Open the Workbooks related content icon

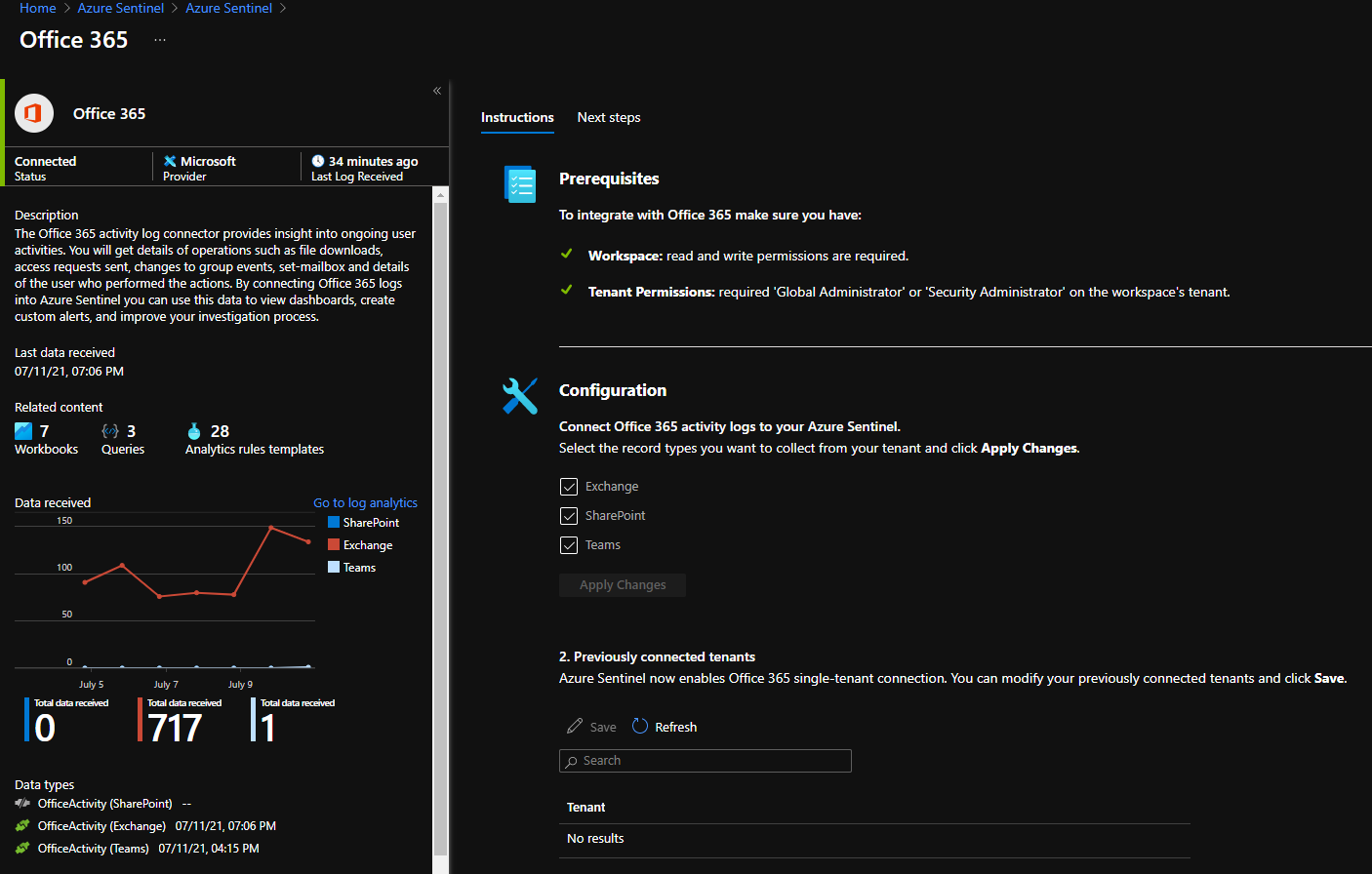click(x=21, y=429)
